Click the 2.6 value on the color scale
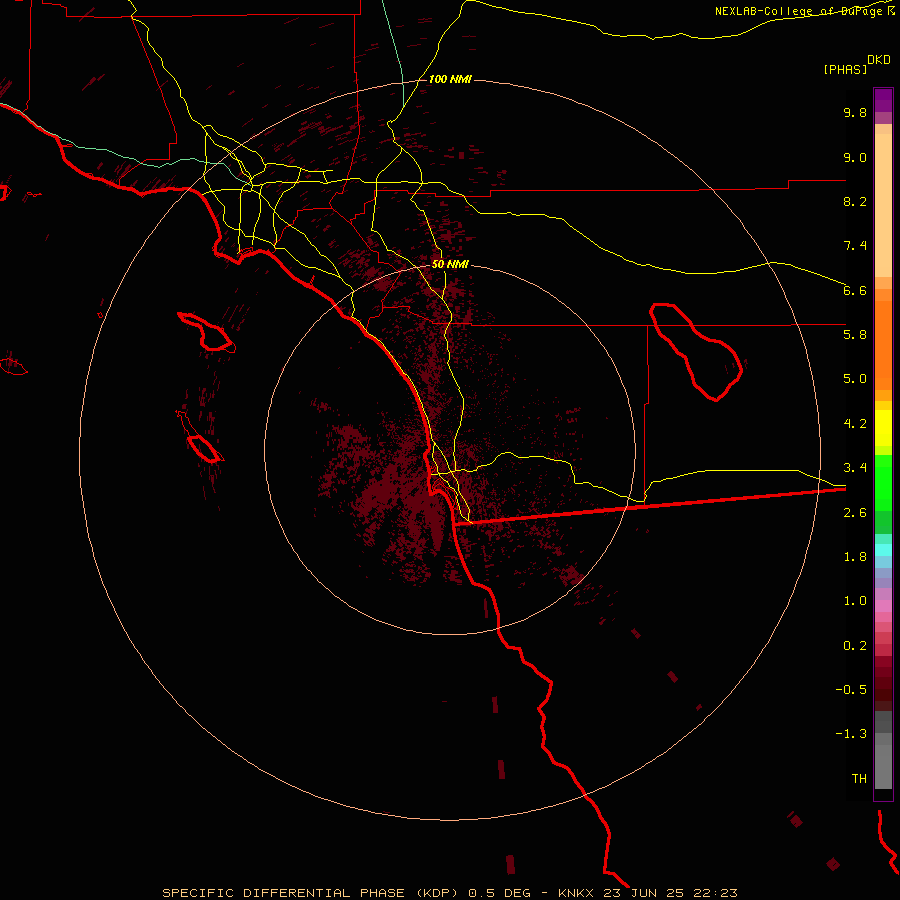 click(x=855, y=513)
